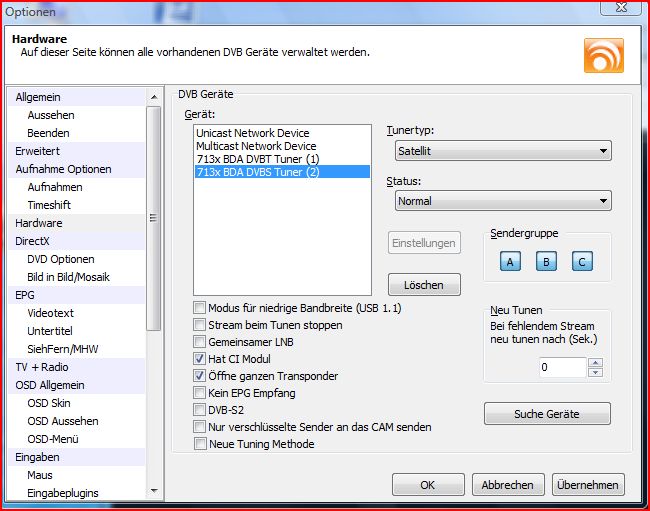
Task: Open the Aufnahmen page
Action: tap(76, 187)
